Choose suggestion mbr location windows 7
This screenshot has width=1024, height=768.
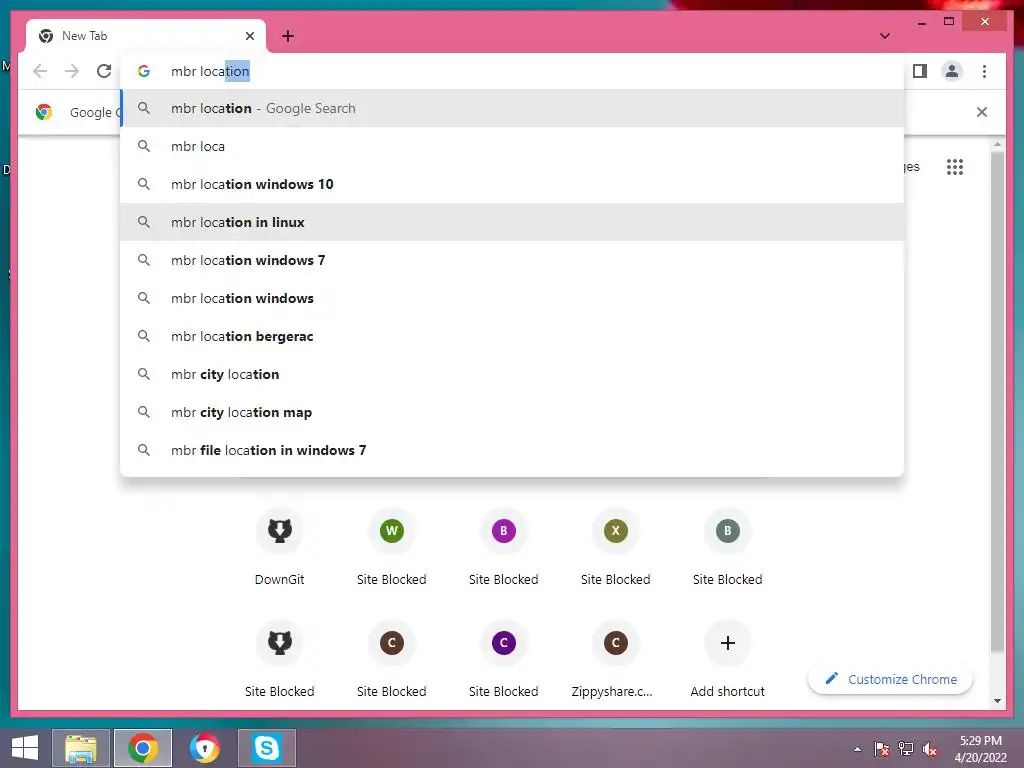coord(512,260)
